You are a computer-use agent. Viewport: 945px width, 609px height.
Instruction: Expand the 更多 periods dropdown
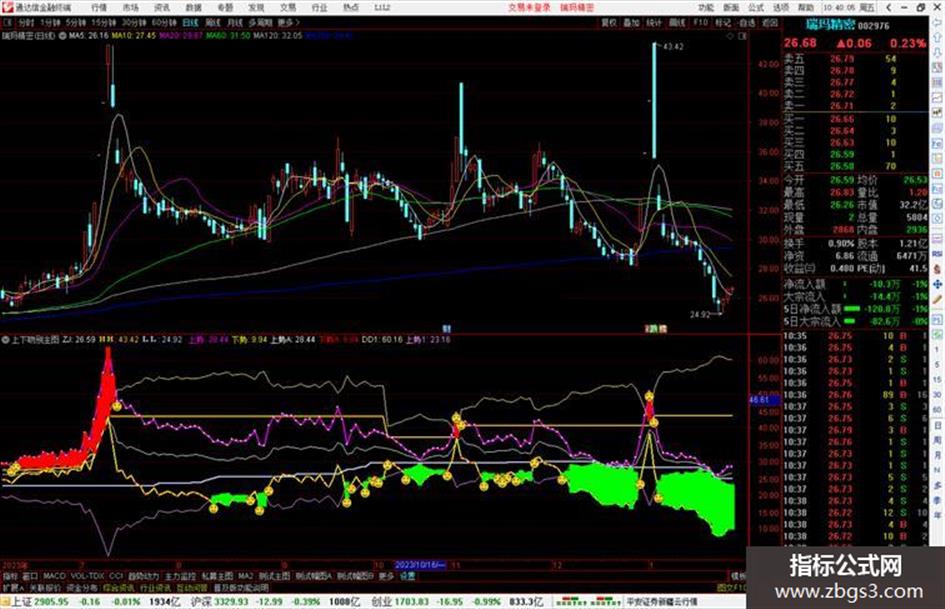[x=287, y=23]
